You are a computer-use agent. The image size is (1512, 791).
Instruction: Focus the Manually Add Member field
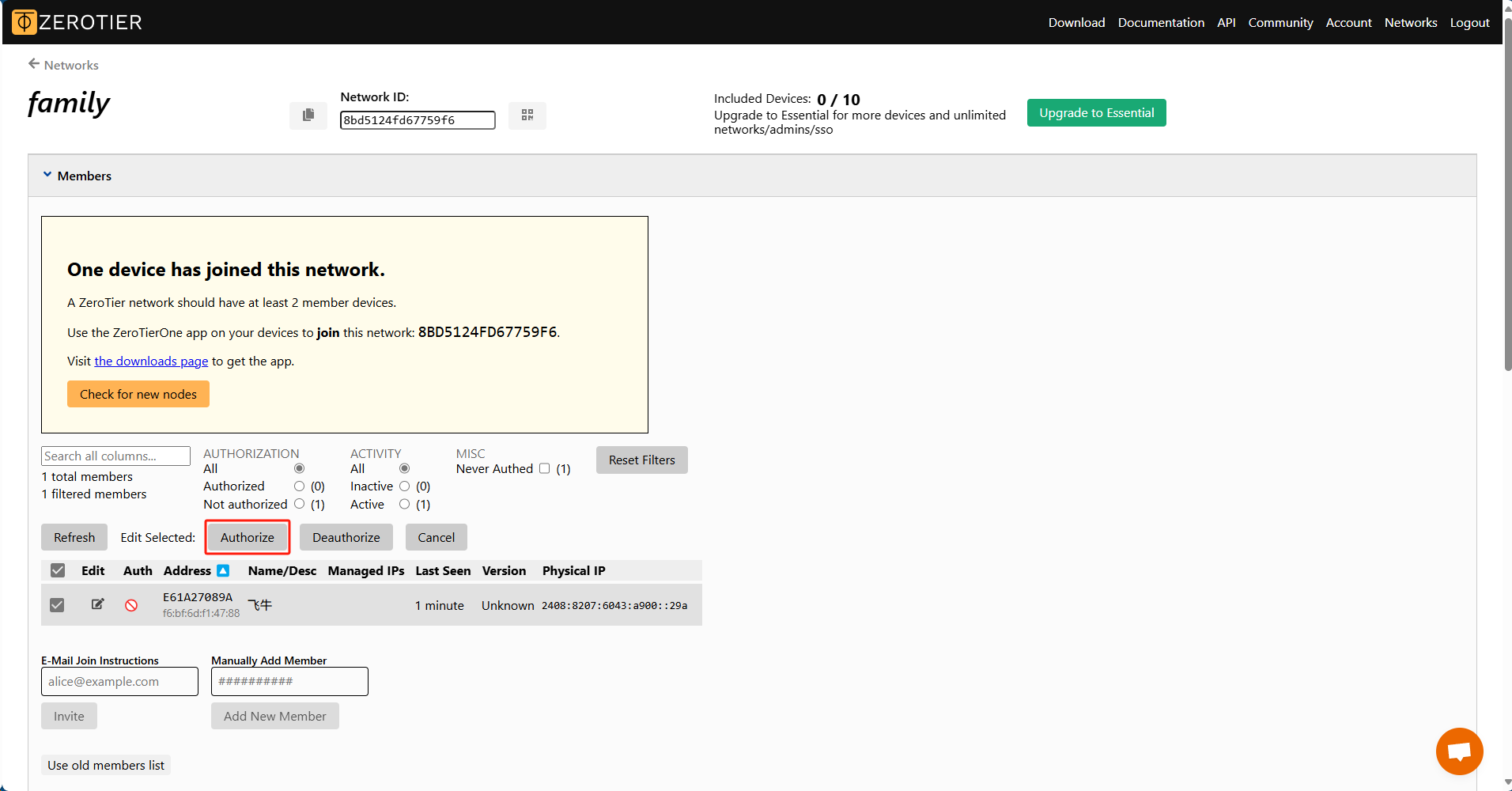[x=289, y=681]
